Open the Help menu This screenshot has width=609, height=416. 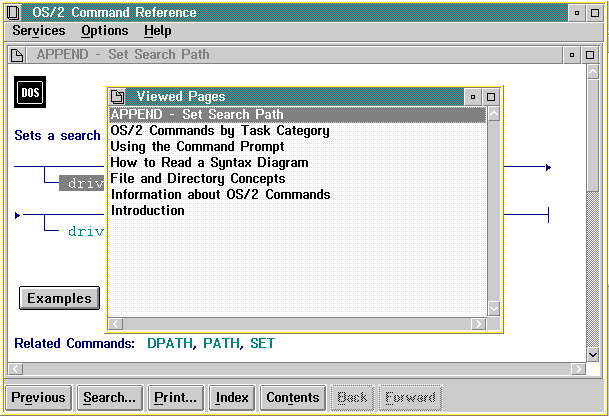click(x=157, y=31)
